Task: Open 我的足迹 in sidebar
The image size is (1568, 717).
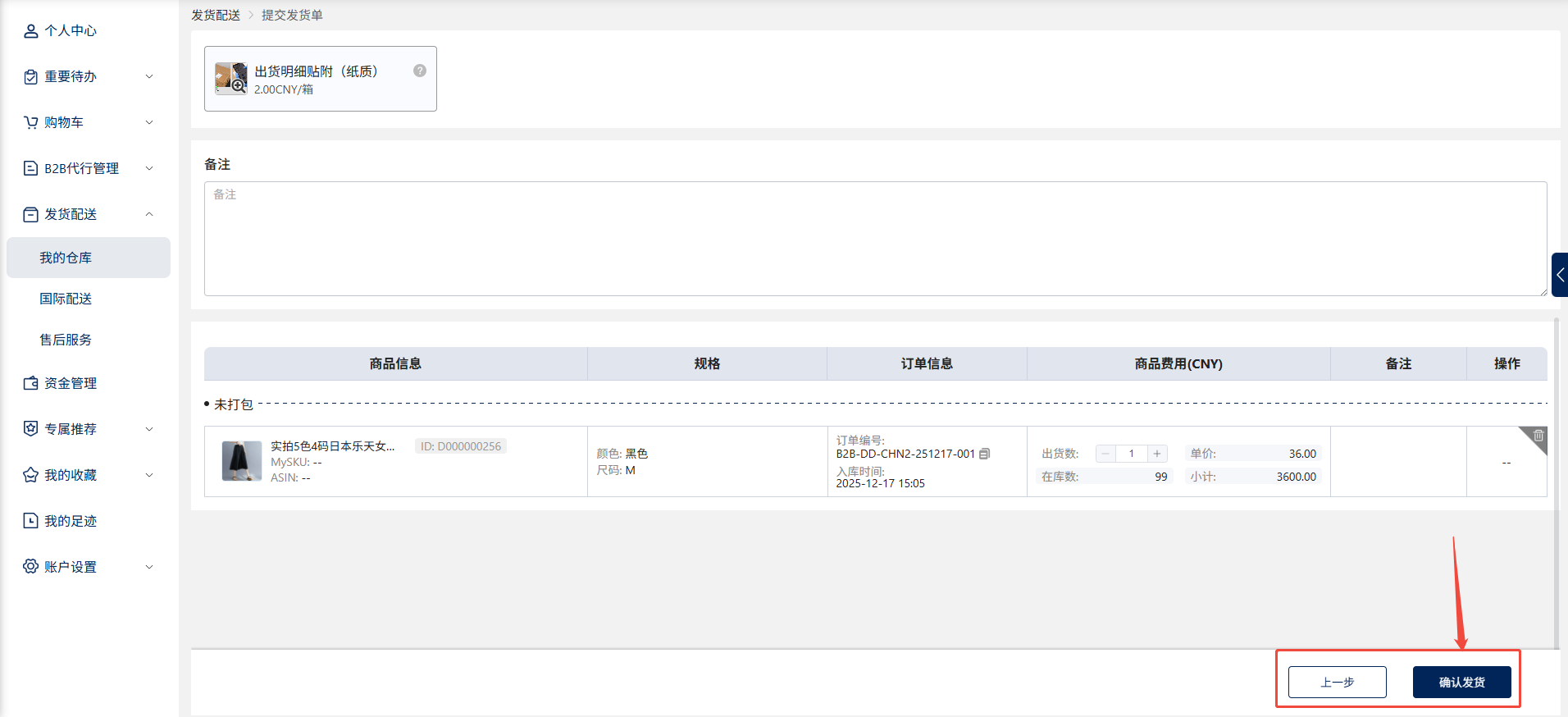Action: (71, 522)
